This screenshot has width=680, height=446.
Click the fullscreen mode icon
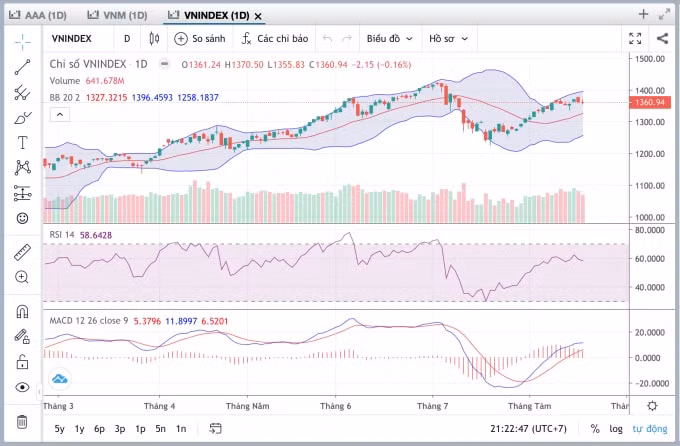(635, 39)
